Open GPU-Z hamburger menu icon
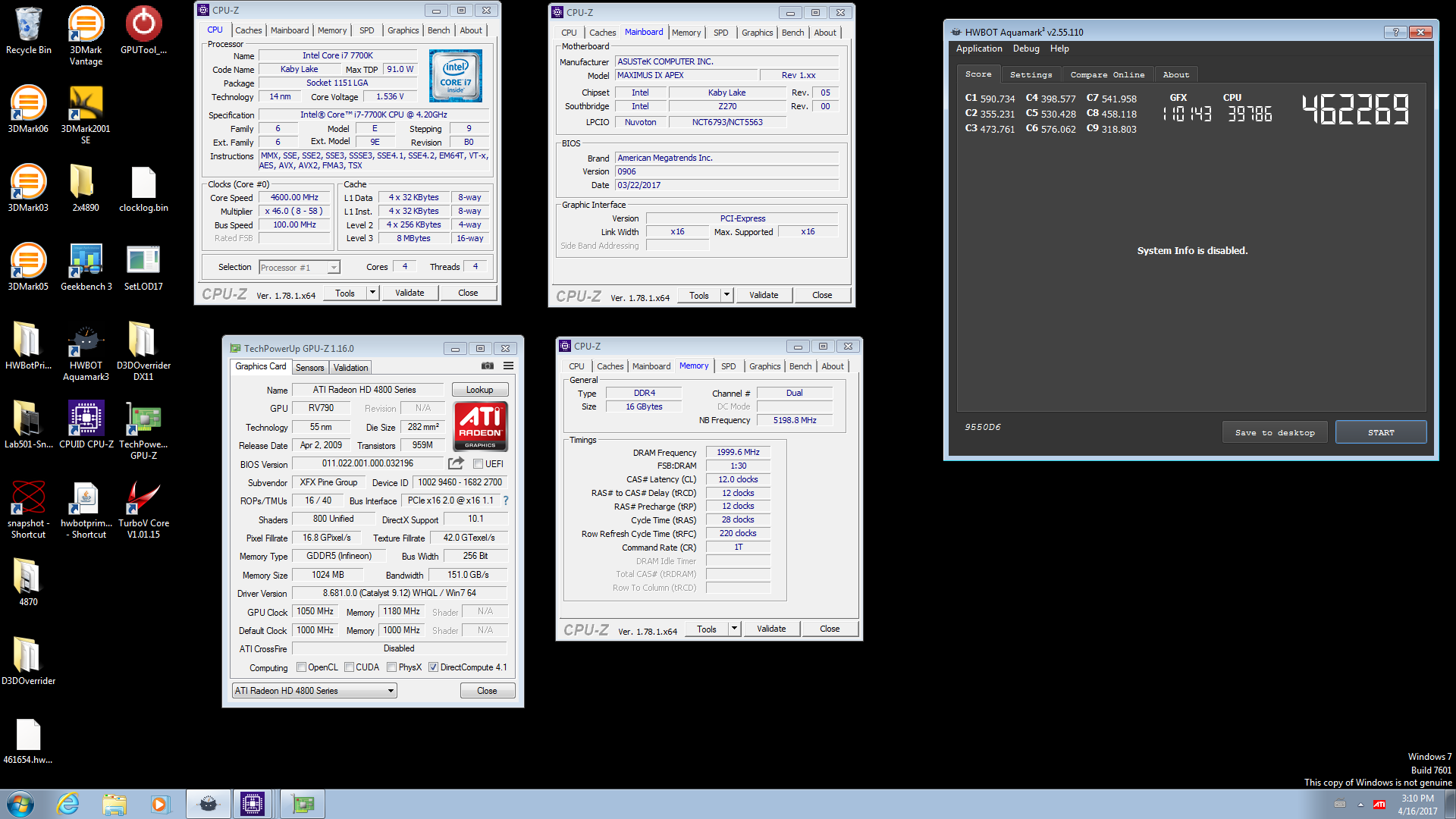The width and height of the screenshot is (1456, 819). [508, 366]
